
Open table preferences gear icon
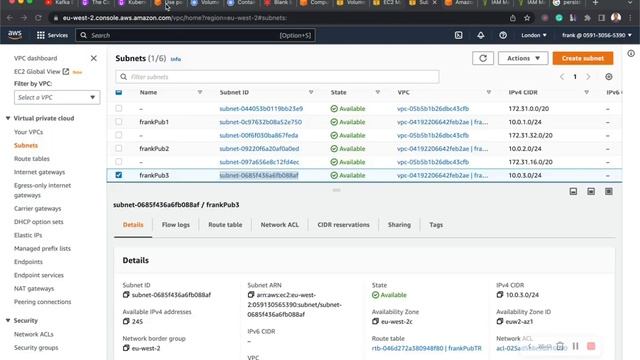(609, 77)
